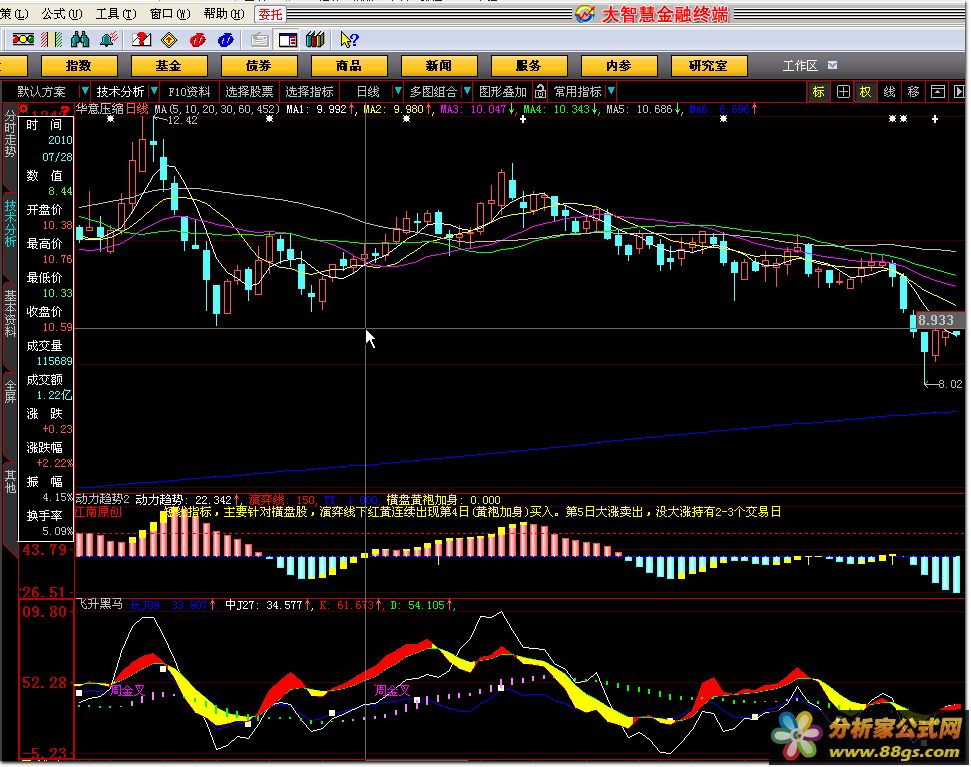This screenshot has height=767, width=971.
Task: Click the 大智慧 logo in title bar
Action: (585, 14)
